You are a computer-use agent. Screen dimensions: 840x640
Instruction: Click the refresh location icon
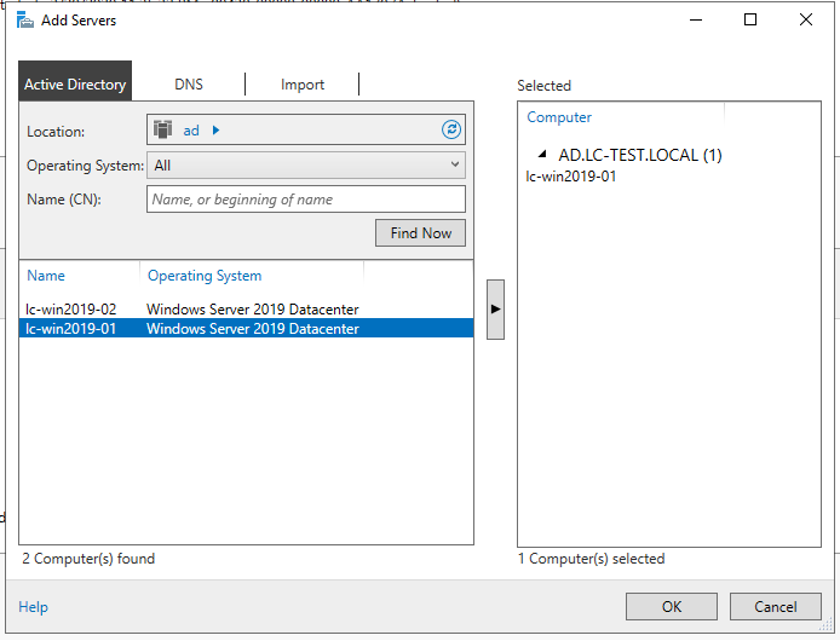452,130
